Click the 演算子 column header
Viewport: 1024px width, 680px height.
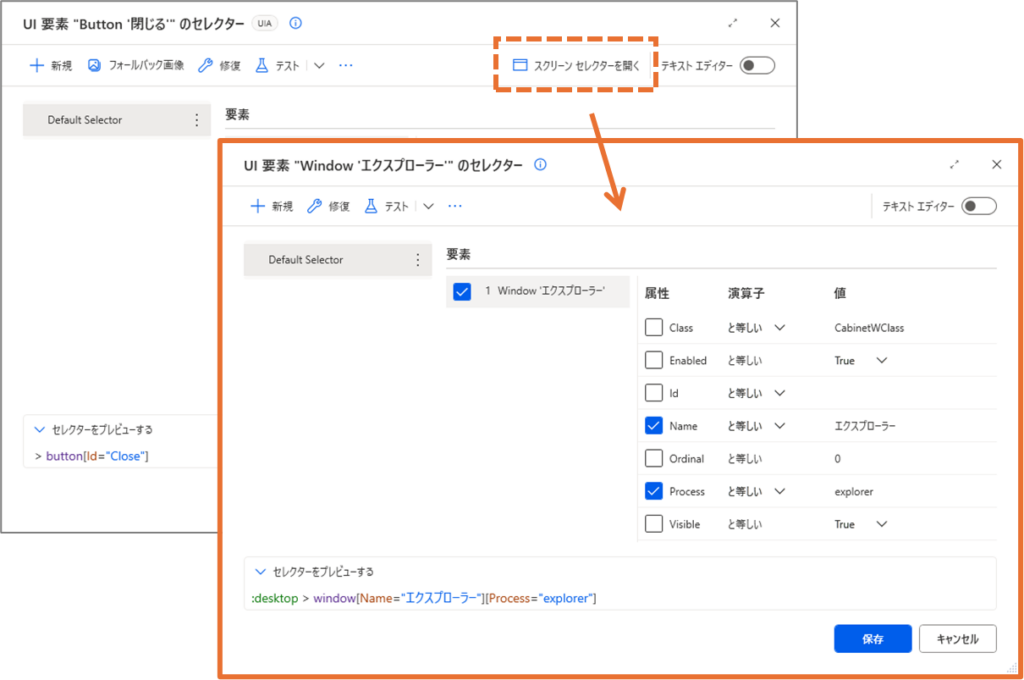[746, 293]
